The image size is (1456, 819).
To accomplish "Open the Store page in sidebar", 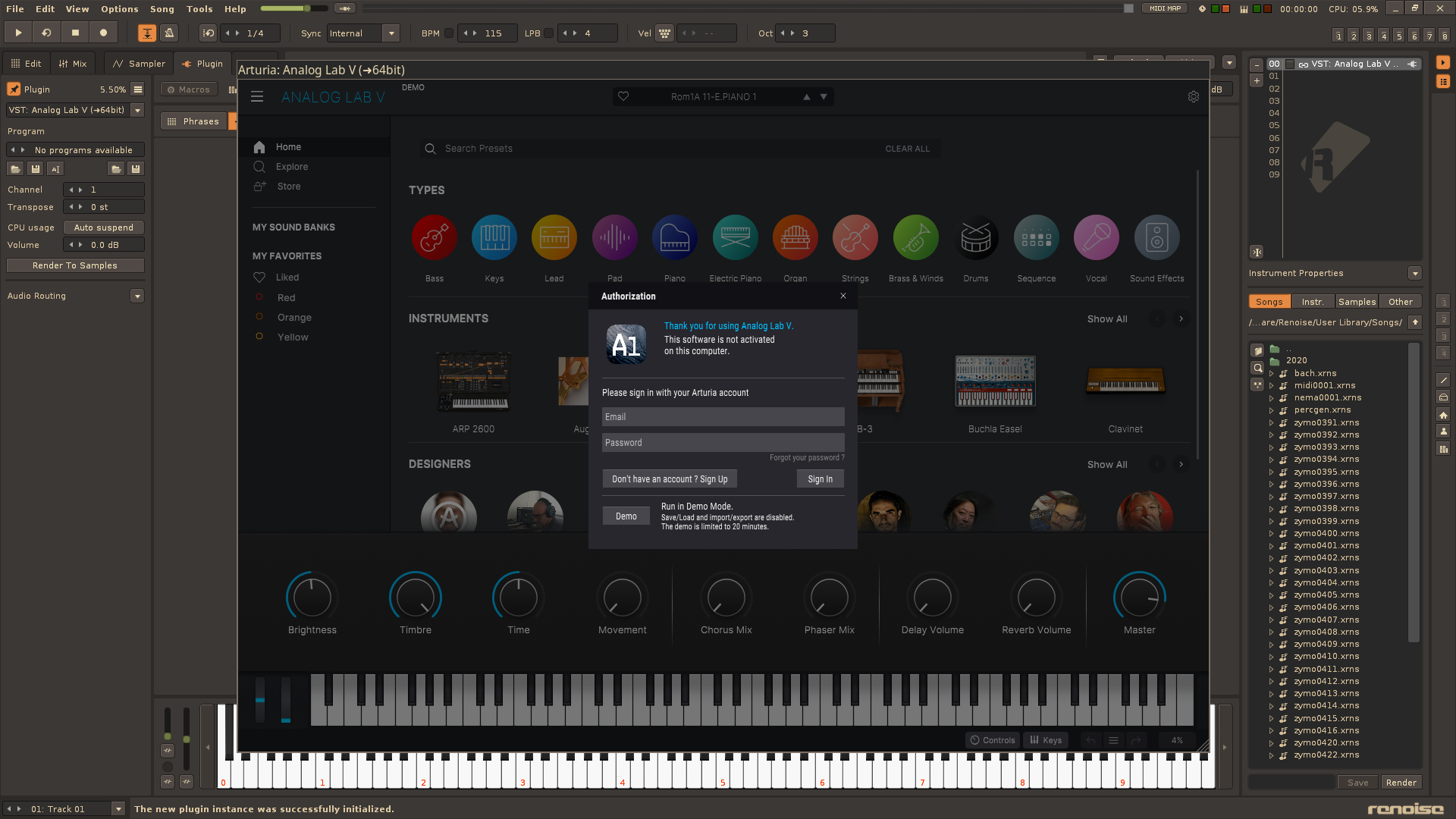I will click(x=288, y=187).
